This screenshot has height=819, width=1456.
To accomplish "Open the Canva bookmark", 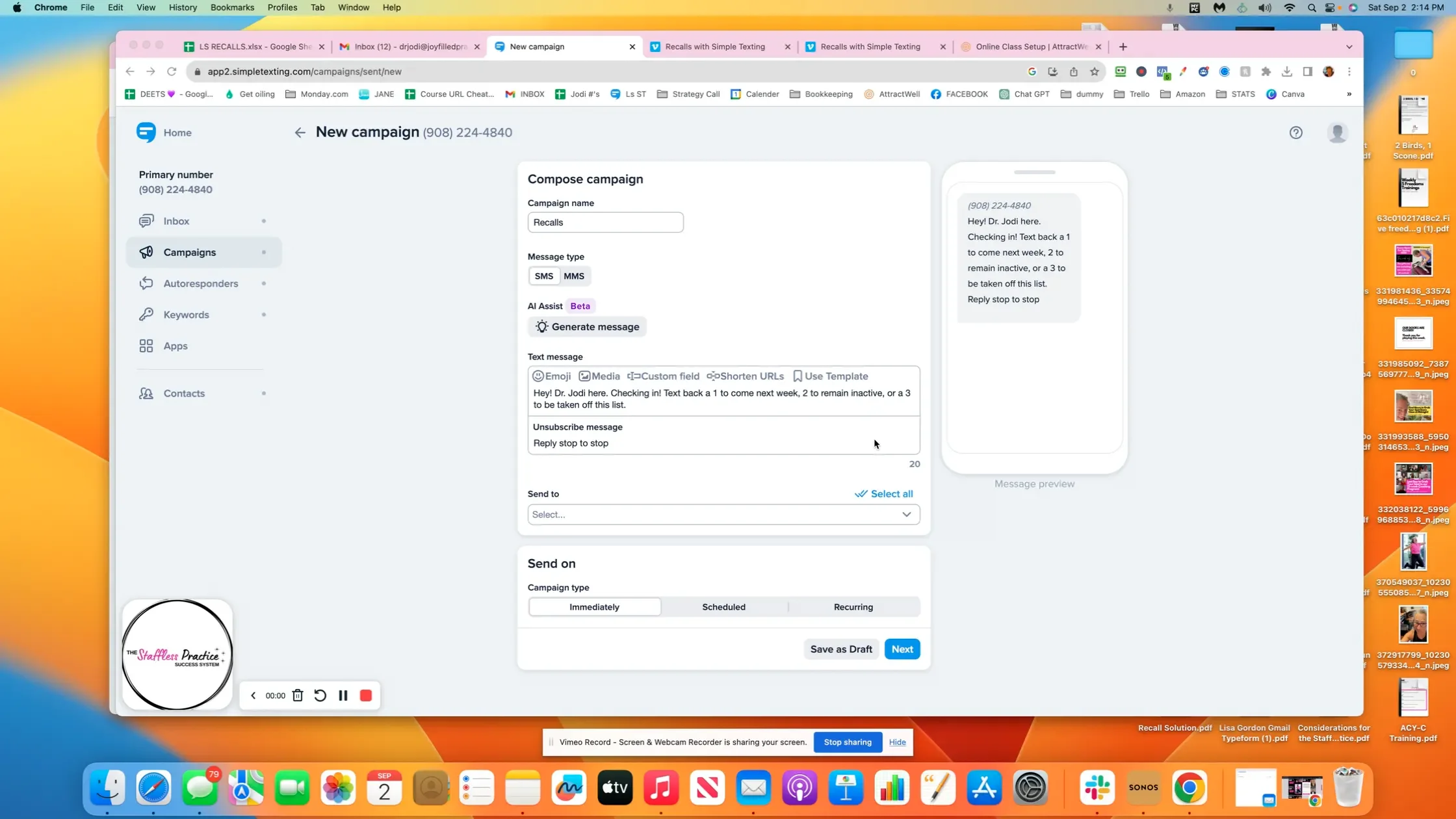I will [x=1285, y=94].
